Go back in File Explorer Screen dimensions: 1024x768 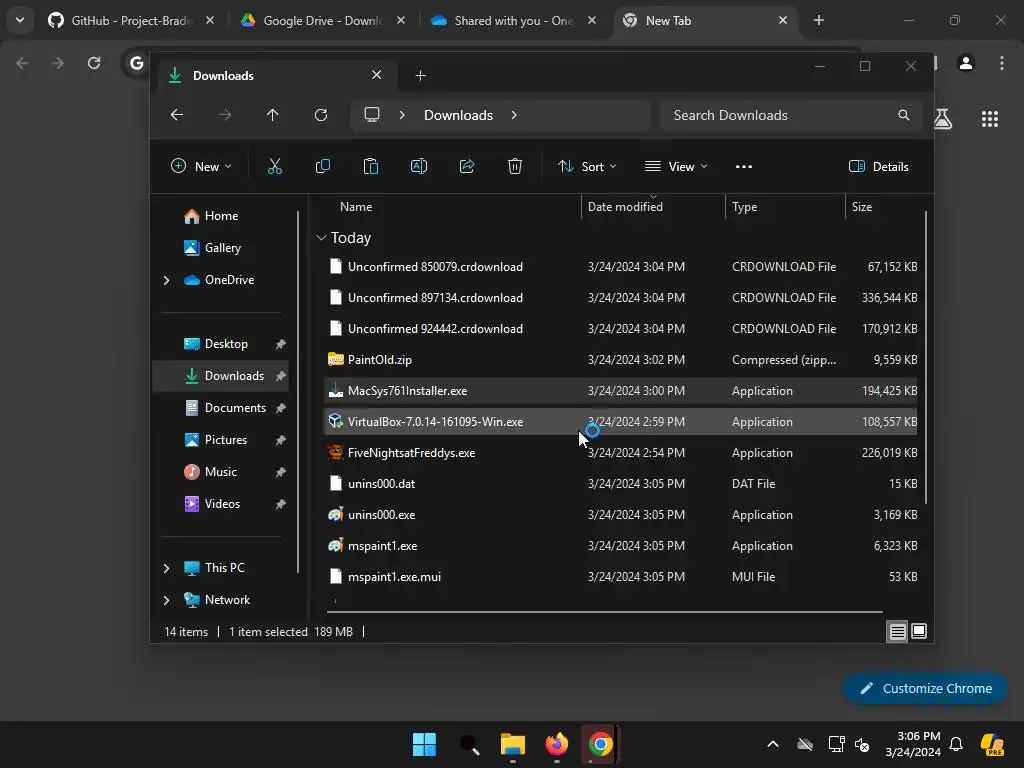(177, 115)
